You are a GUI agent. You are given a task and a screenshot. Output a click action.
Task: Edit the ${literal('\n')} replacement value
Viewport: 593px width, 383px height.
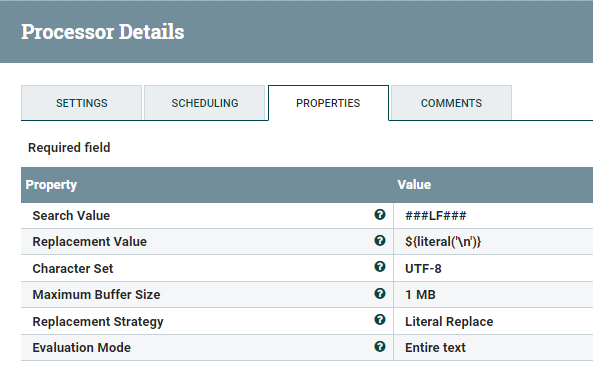pos(493,242)
